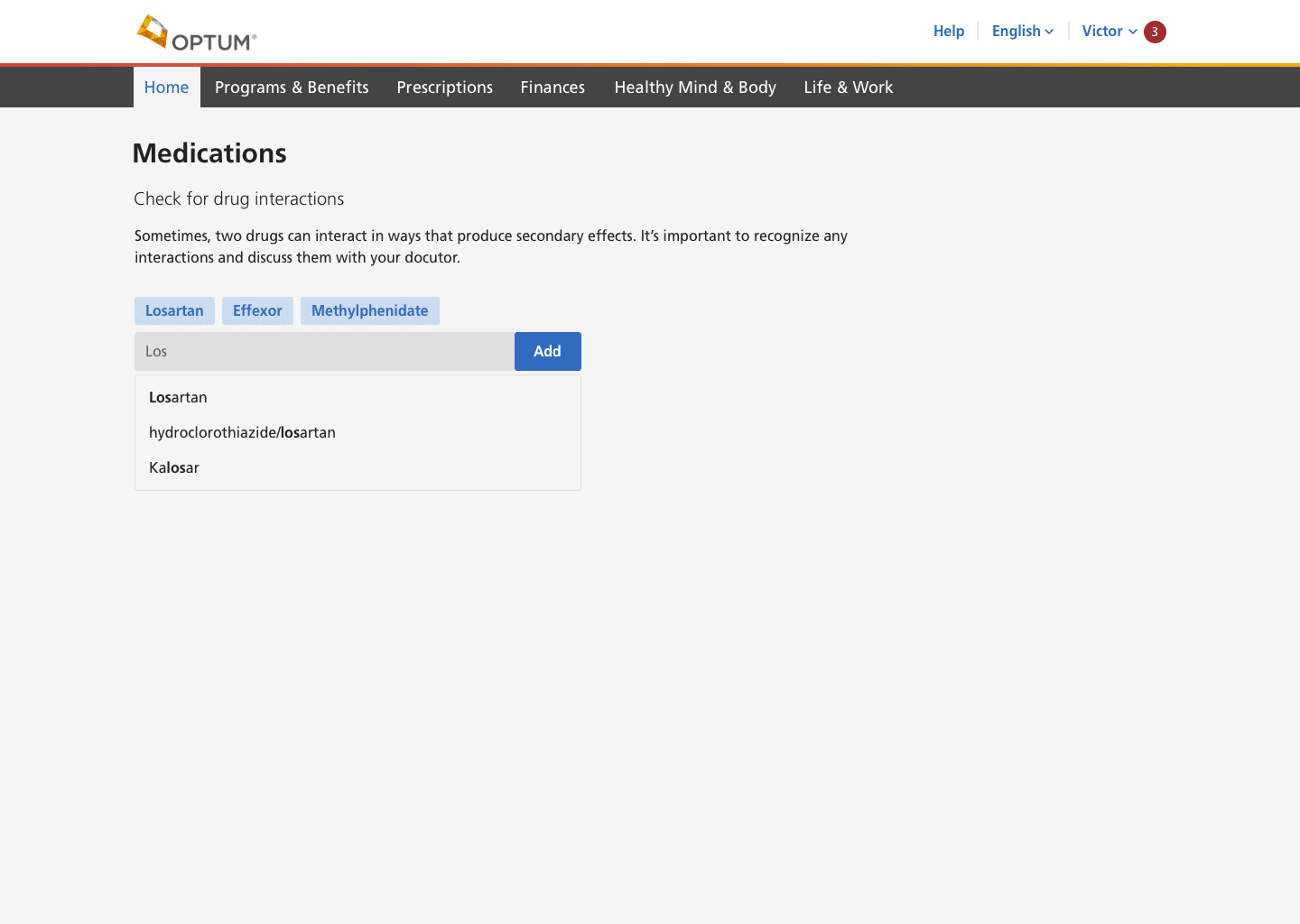Select the Effexor medication tag

(257, 310)
